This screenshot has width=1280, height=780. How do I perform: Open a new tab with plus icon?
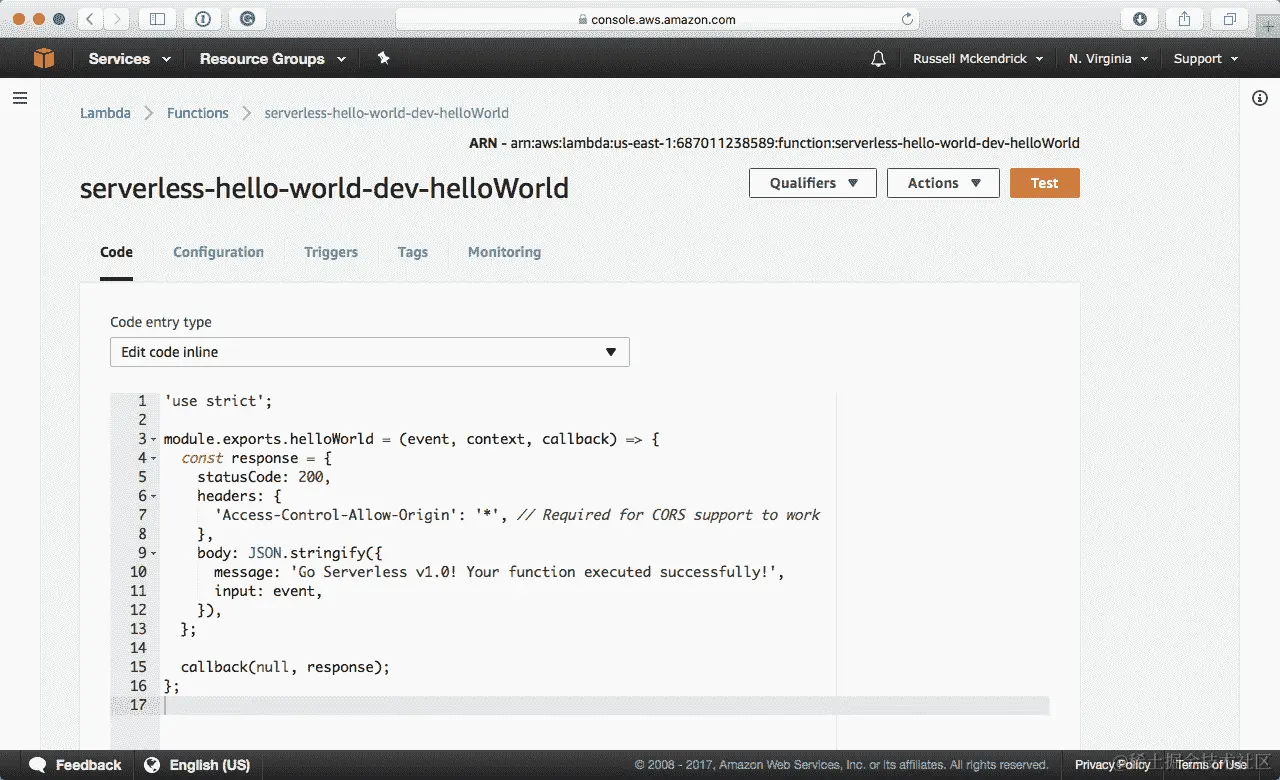pyautogui.click(x=1266, y=27)
